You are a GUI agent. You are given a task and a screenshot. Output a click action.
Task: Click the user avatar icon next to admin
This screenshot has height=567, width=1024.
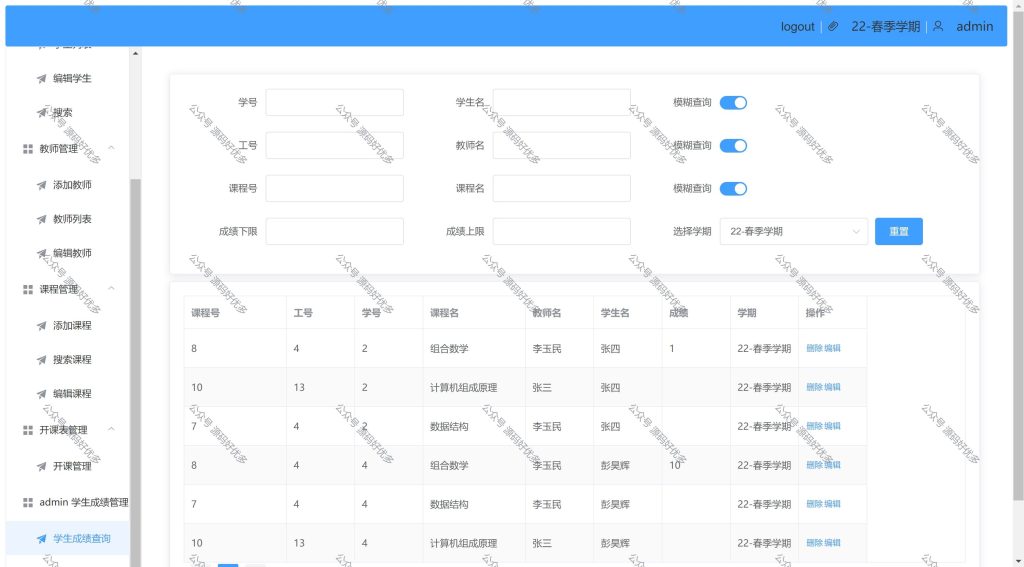pos(938,27)
